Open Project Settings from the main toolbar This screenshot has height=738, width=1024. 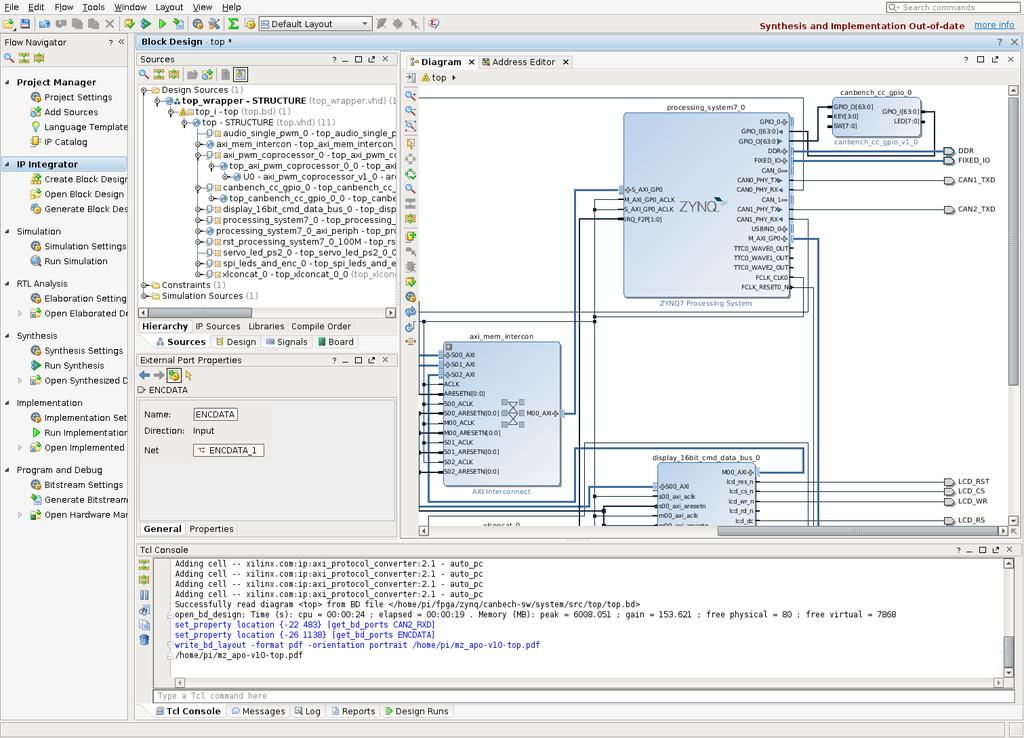(198, 24)
